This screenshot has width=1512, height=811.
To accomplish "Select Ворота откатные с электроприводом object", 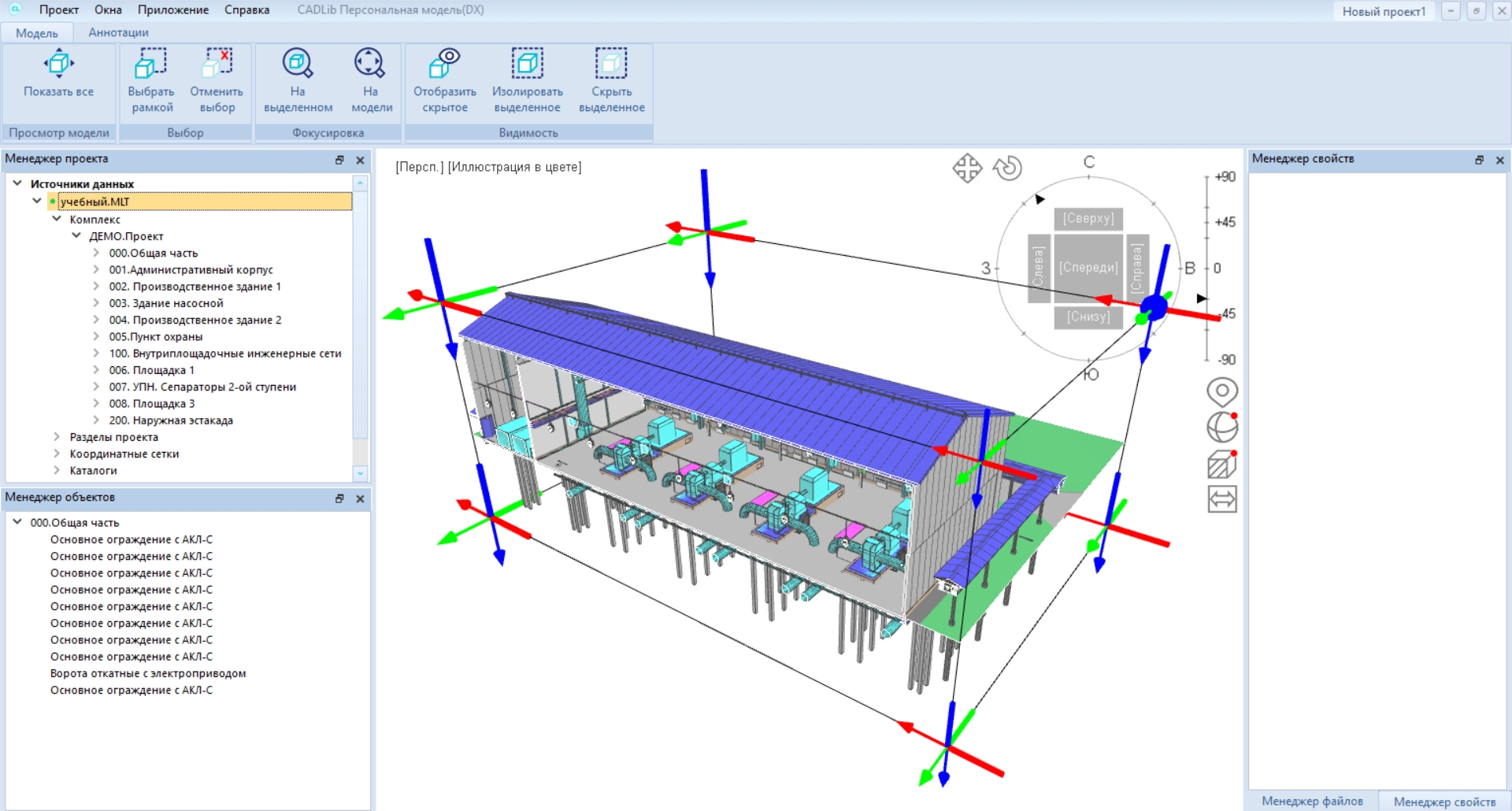I will tap(148, 673).
